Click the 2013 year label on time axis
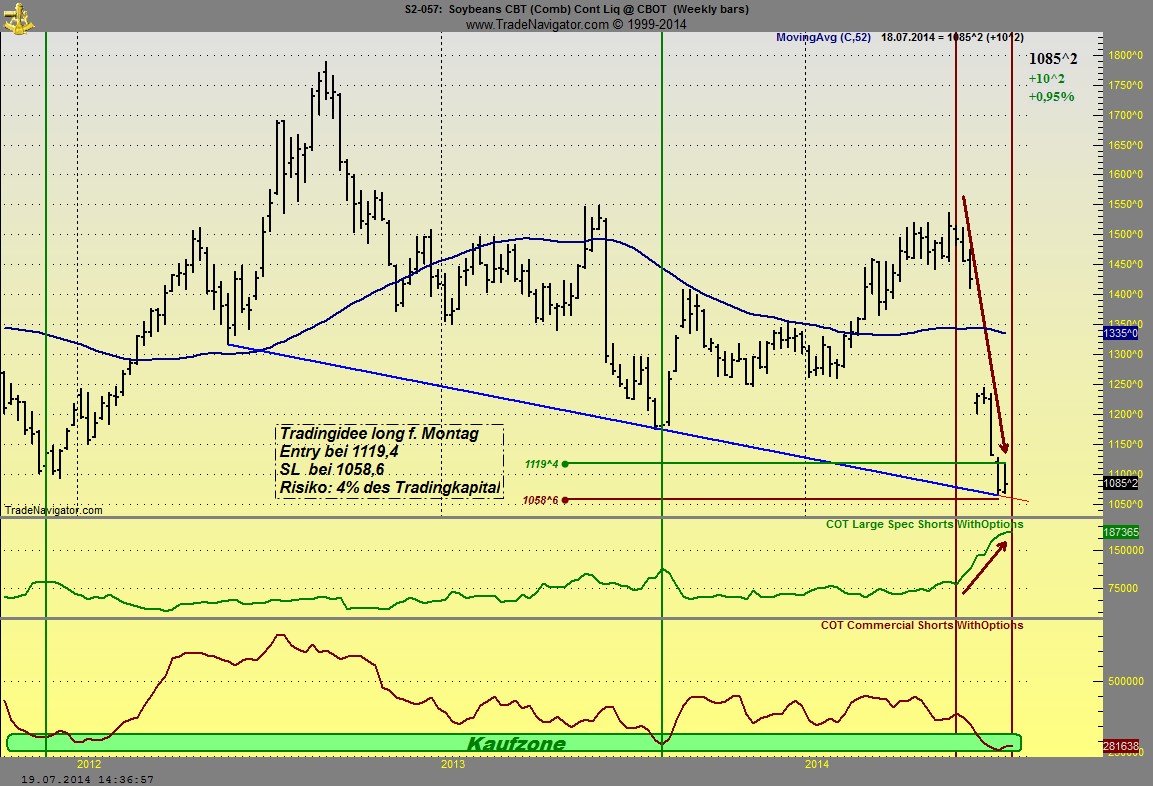 (453, 765)
